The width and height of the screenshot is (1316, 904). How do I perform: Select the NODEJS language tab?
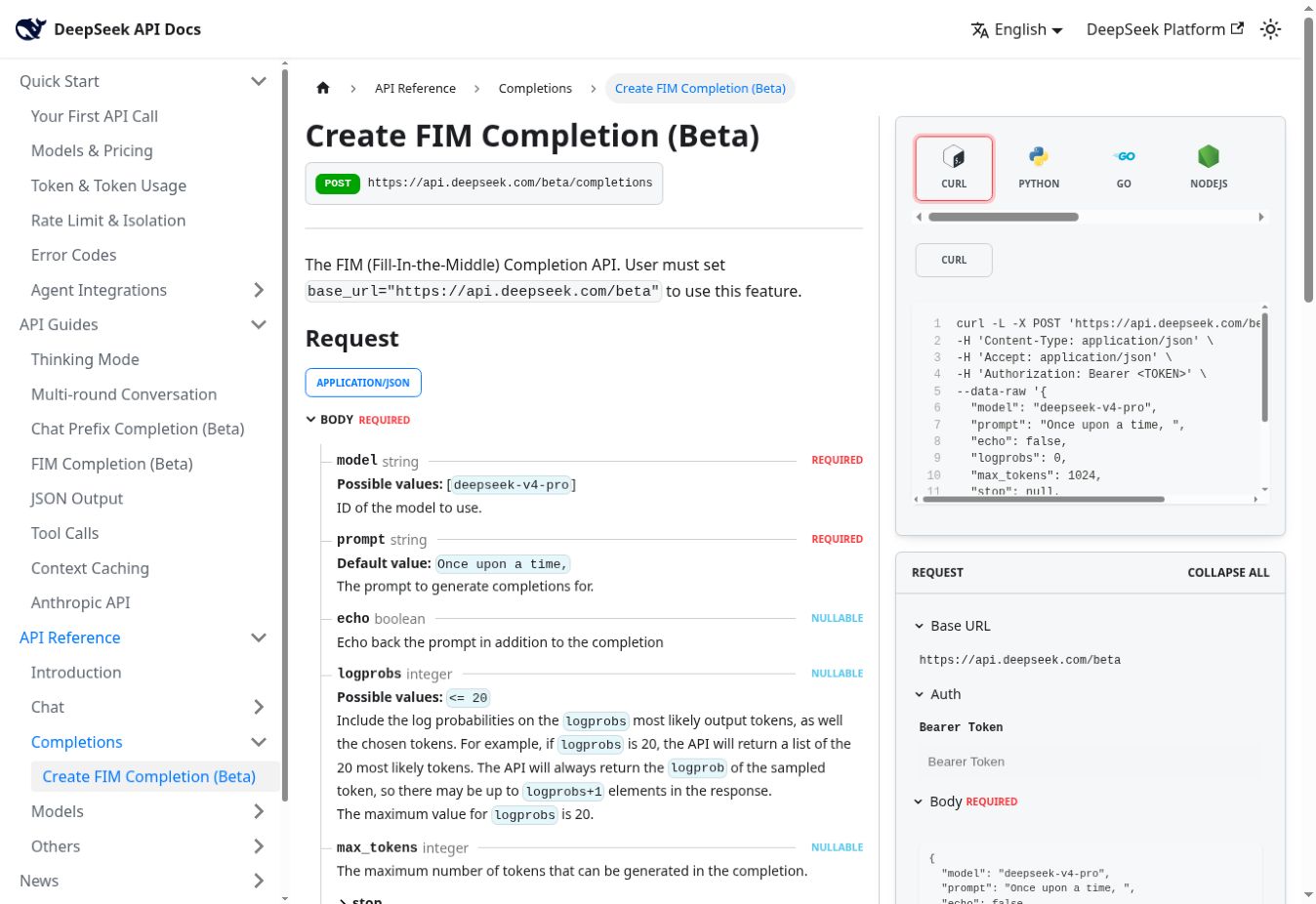pyautogui.click(x=1209, y=168)
